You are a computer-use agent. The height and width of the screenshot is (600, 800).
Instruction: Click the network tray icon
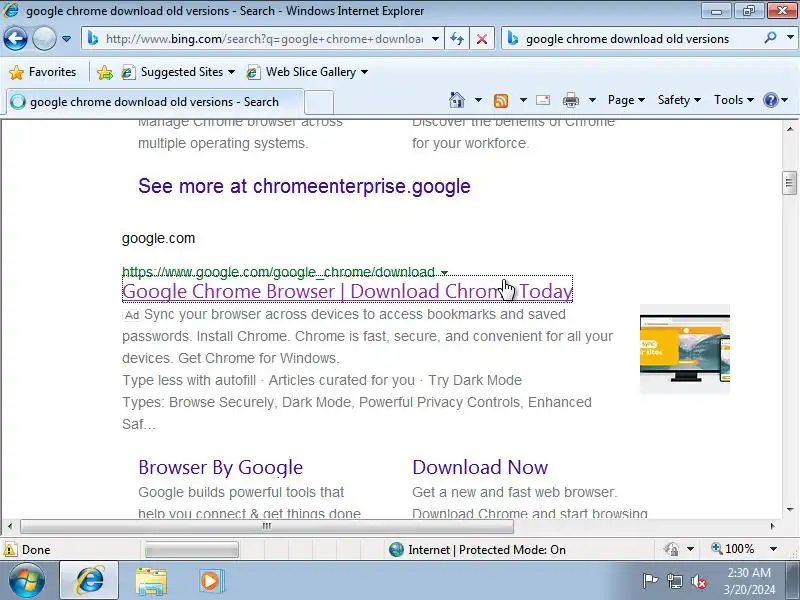pos(674,581)
